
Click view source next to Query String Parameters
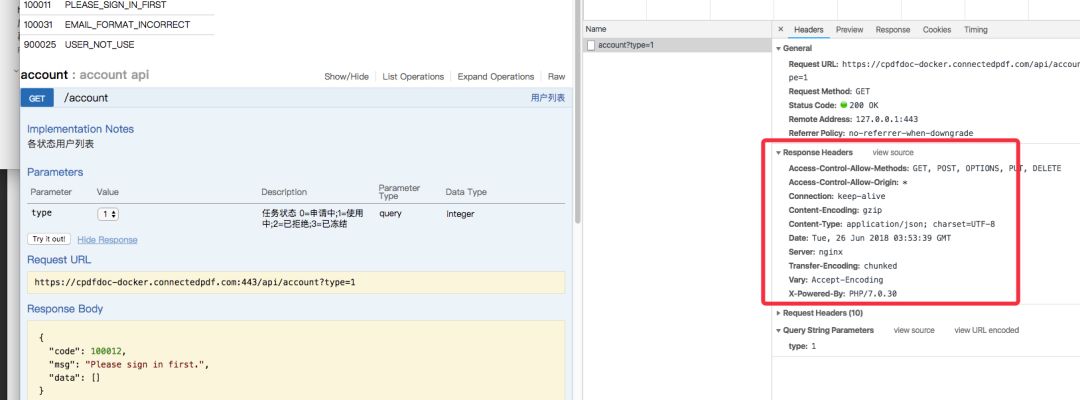coord(914,330)
